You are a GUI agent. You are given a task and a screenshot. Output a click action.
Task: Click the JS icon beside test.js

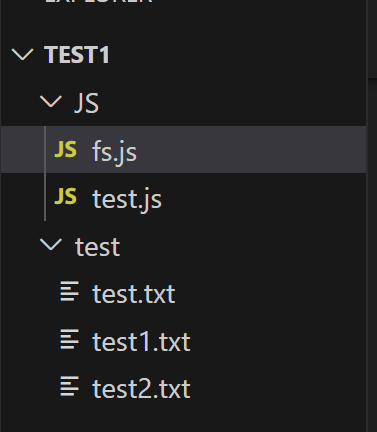point(66,196)
